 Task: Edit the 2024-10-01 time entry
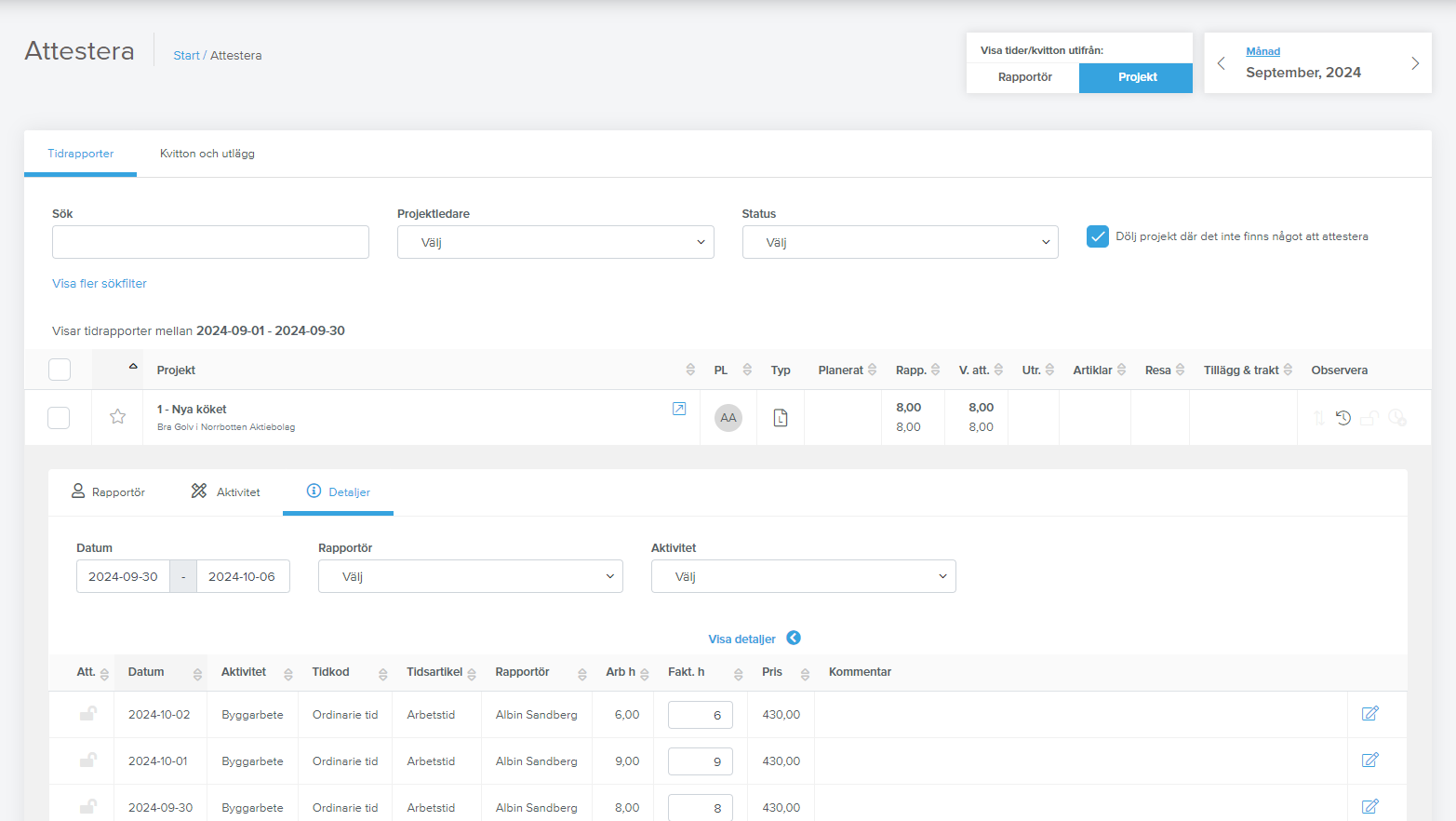click(1369, 760)
